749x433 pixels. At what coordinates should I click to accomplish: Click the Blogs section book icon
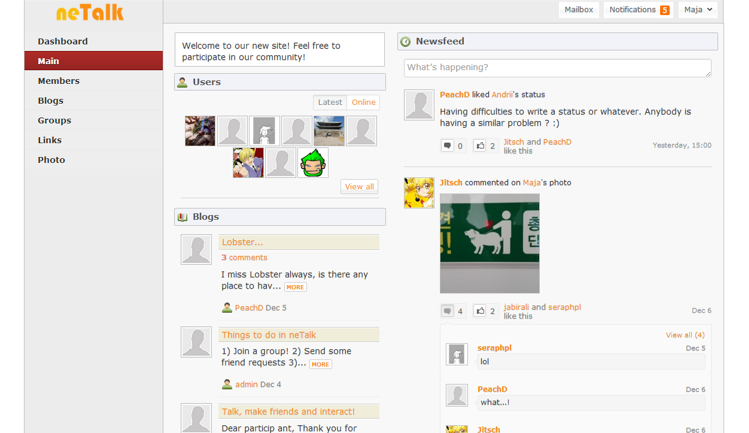tap(182, 217)
